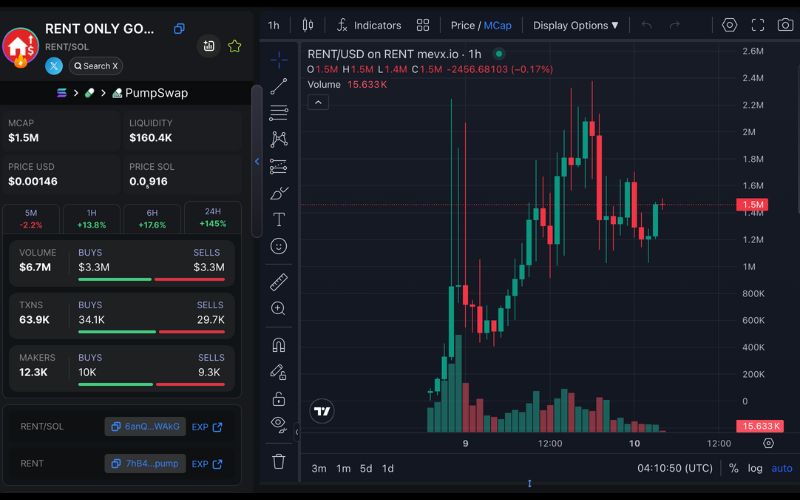Open the chart layout grid selector
Screen dimensions: 800x500
click(423, 25)
